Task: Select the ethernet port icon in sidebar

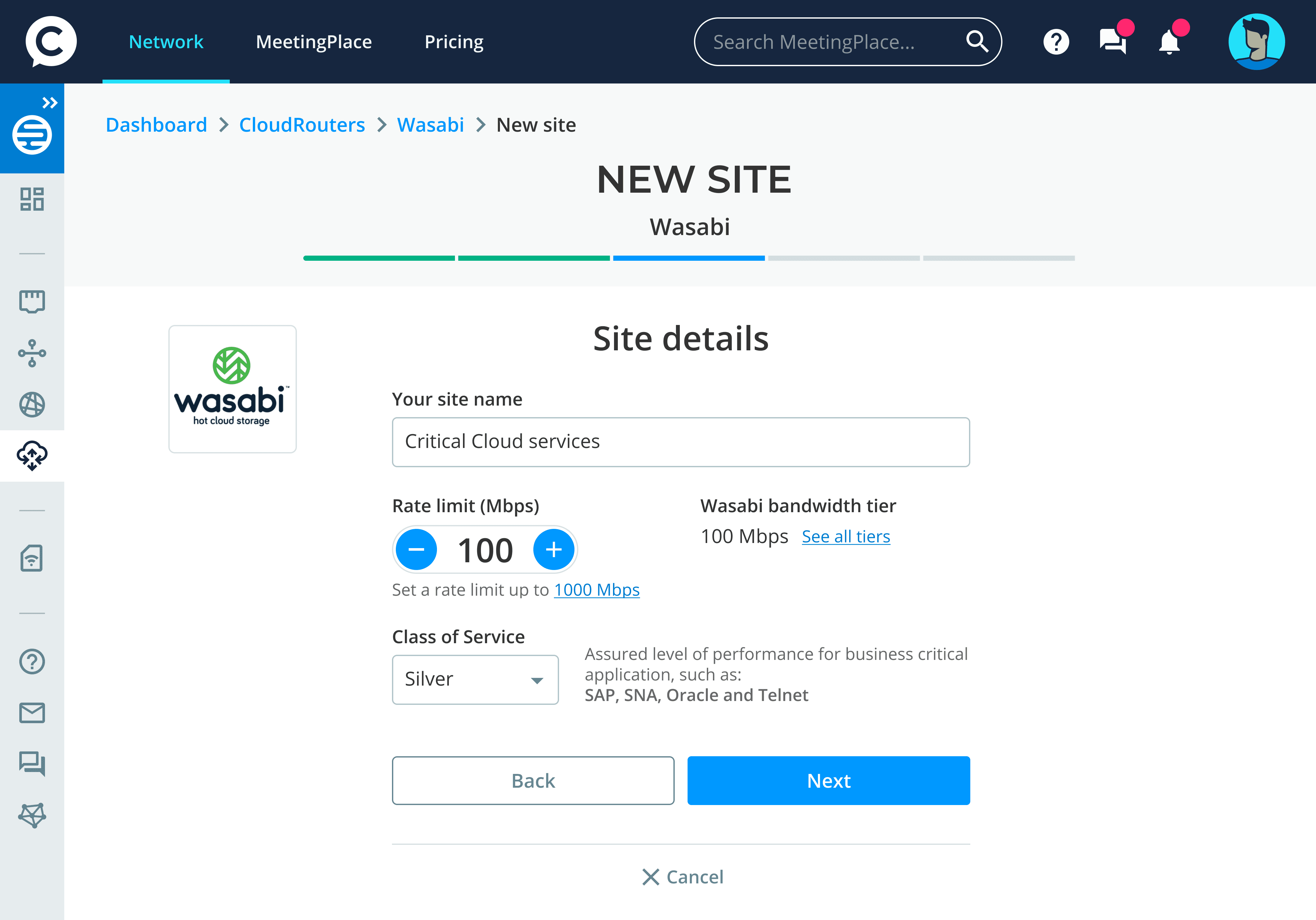Action: coord(32,301)
